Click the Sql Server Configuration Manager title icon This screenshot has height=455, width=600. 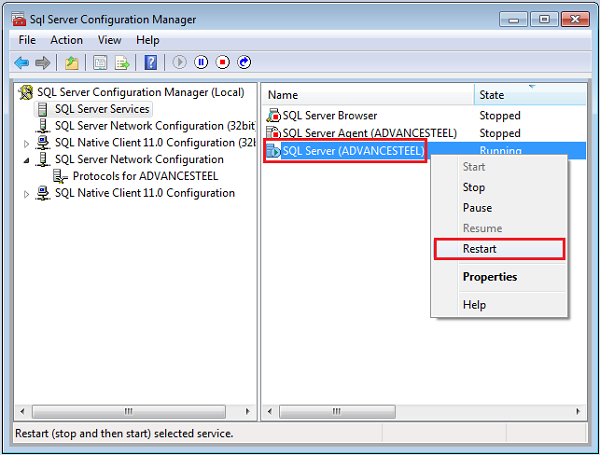point(18,19)
